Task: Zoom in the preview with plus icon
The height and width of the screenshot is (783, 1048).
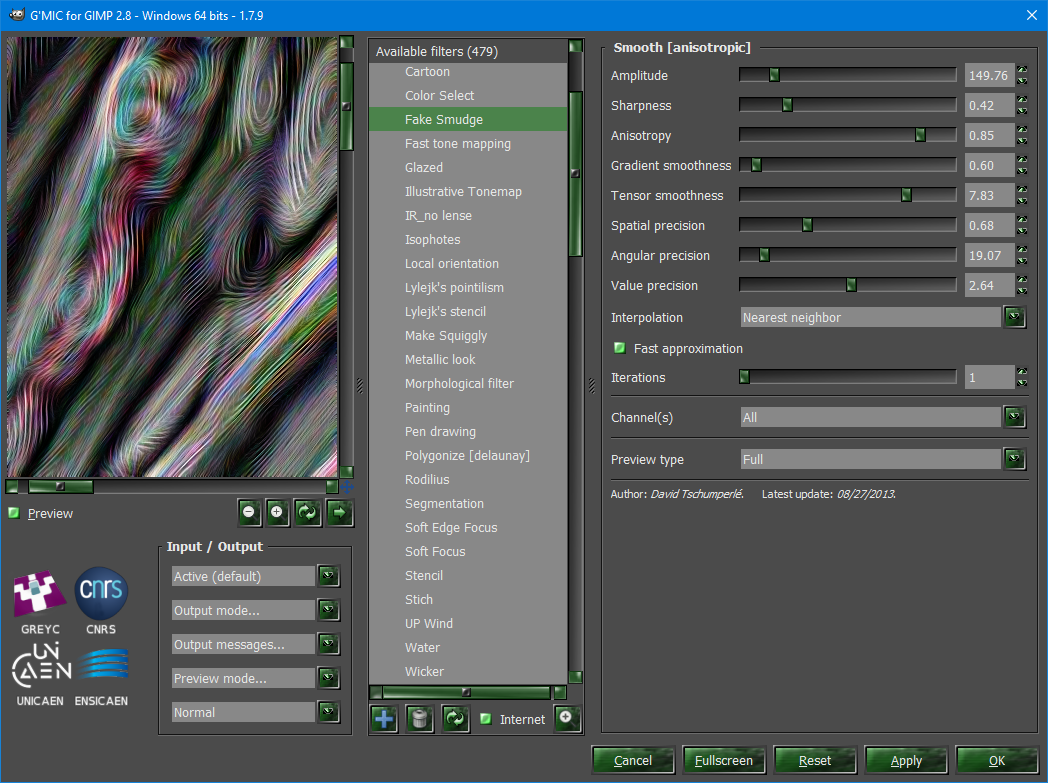Action: pos(277,512)
